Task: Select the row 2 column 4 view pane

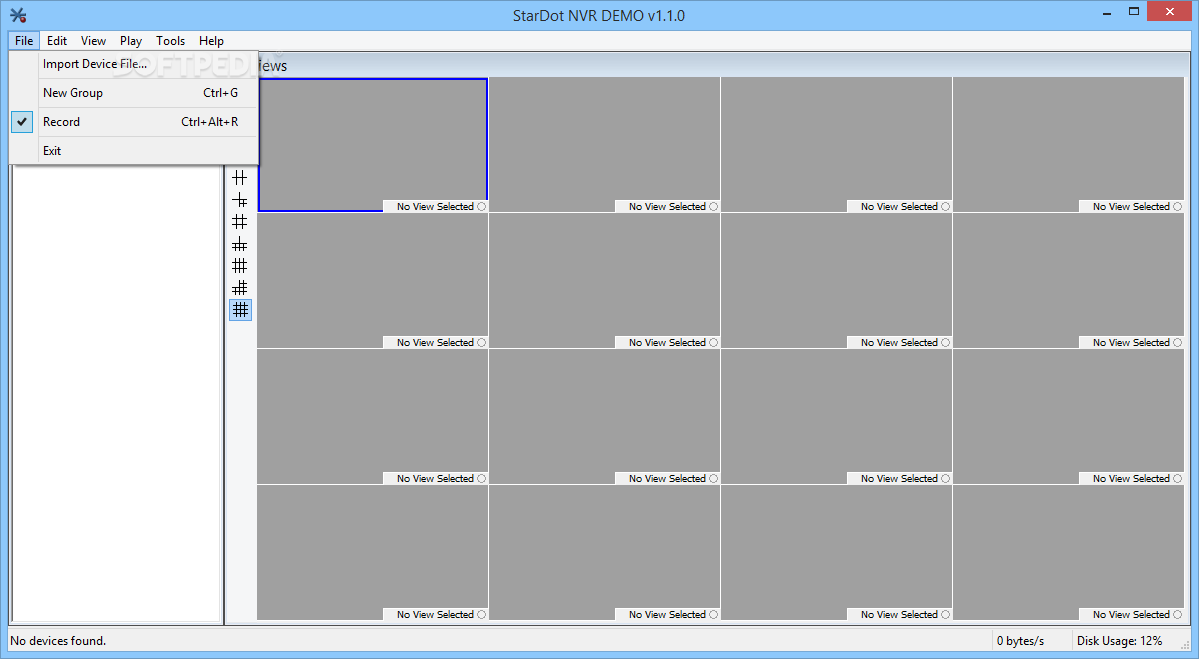Action: 1068,281
